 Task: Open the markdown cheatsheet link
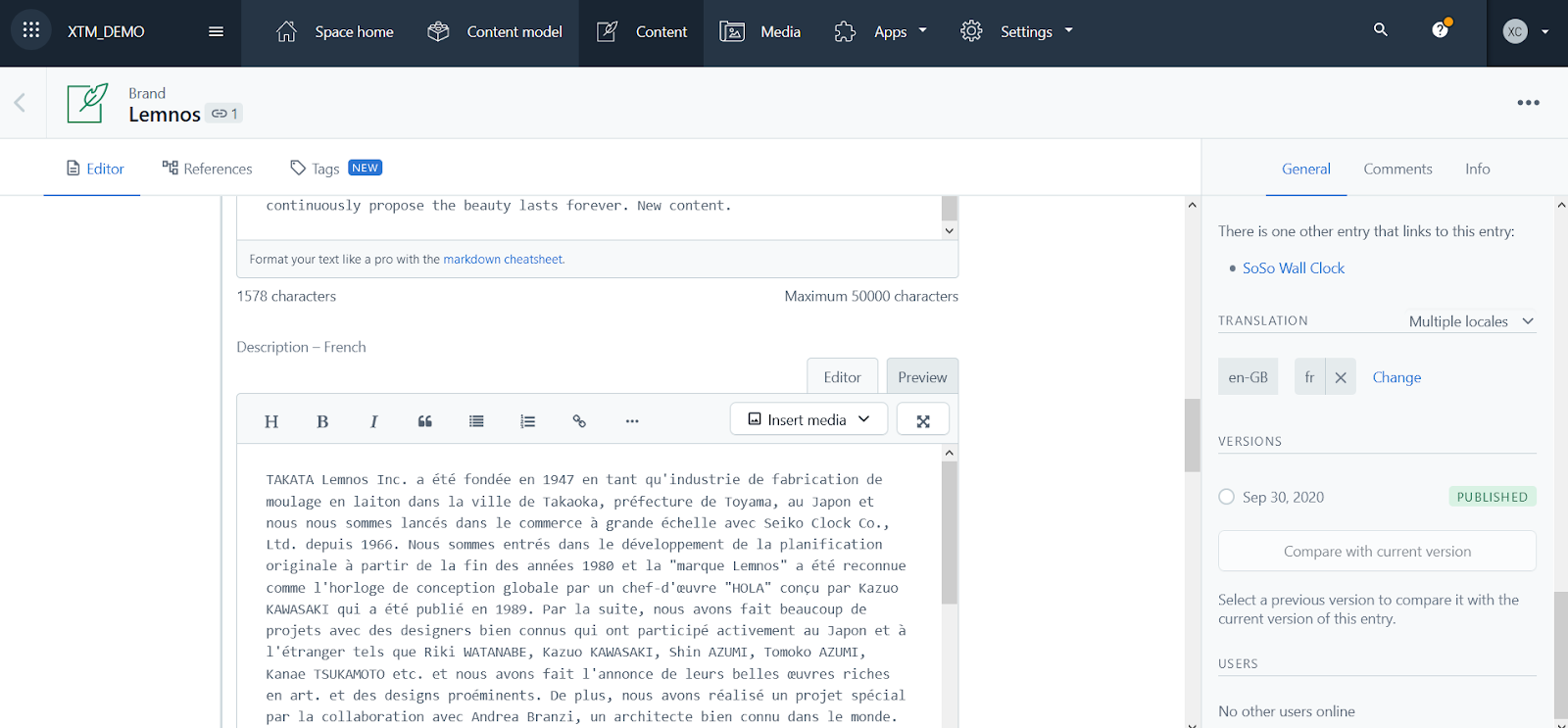pyautogui.click(x=503, y=260)
